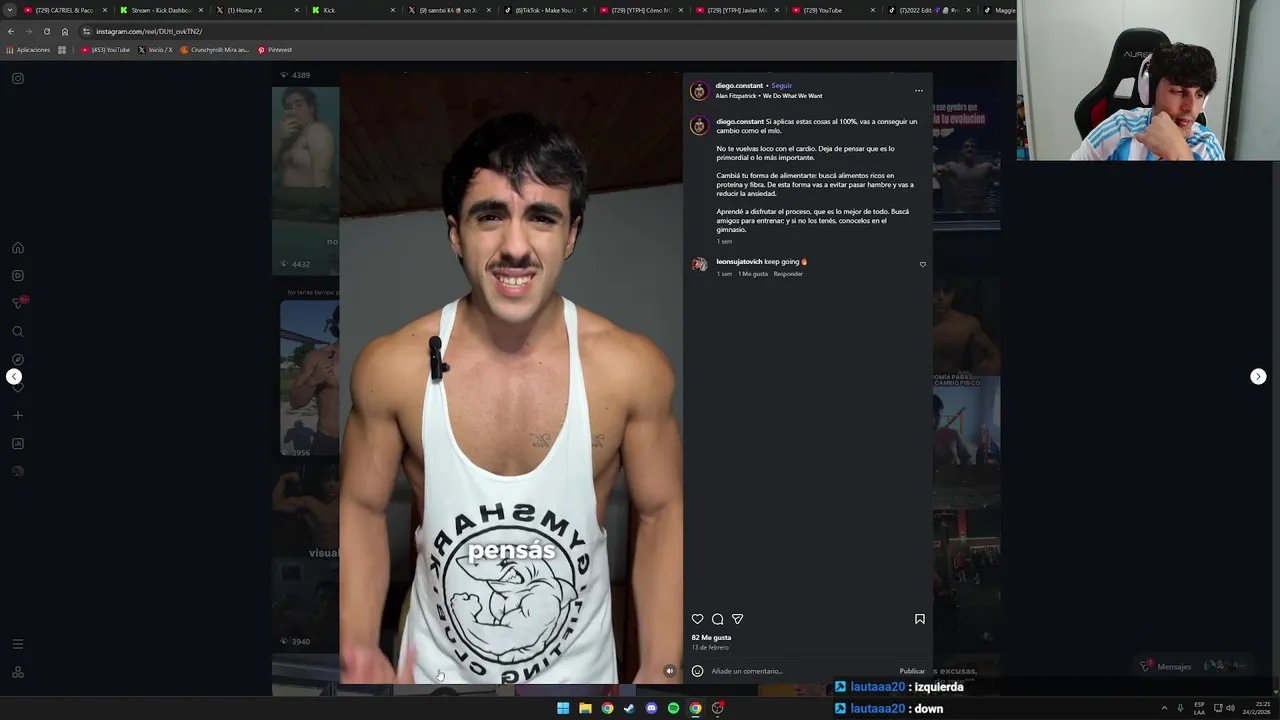Click browser back navigation arrow
The width and height of the screenshot is (1280, 720).
[11, 31]
